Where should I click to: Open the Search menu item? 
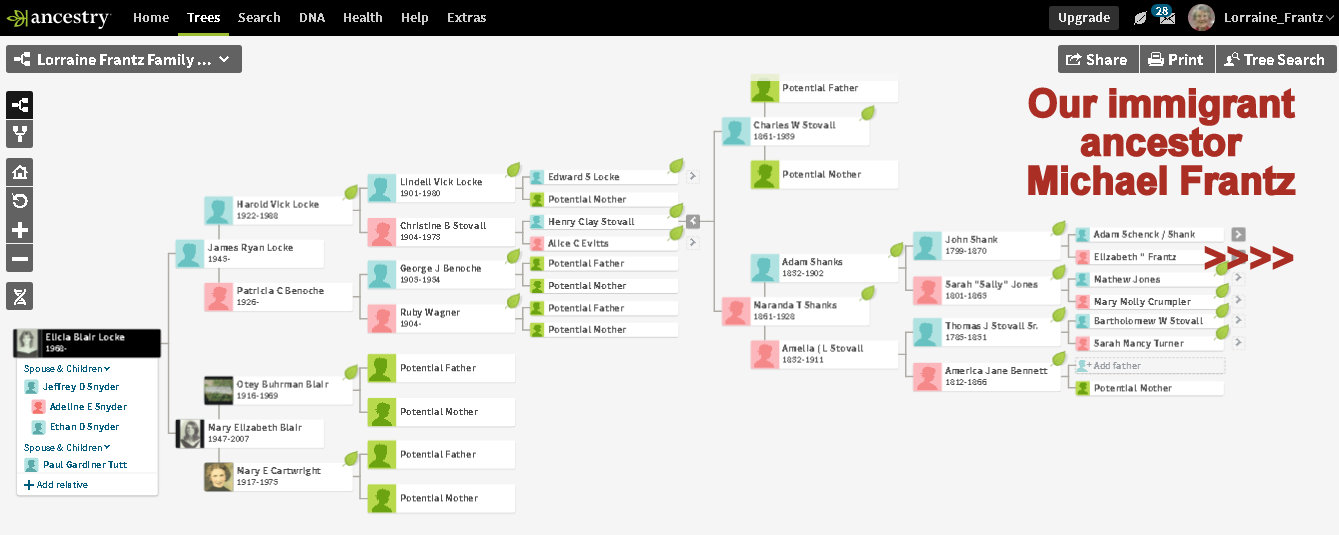259,18
